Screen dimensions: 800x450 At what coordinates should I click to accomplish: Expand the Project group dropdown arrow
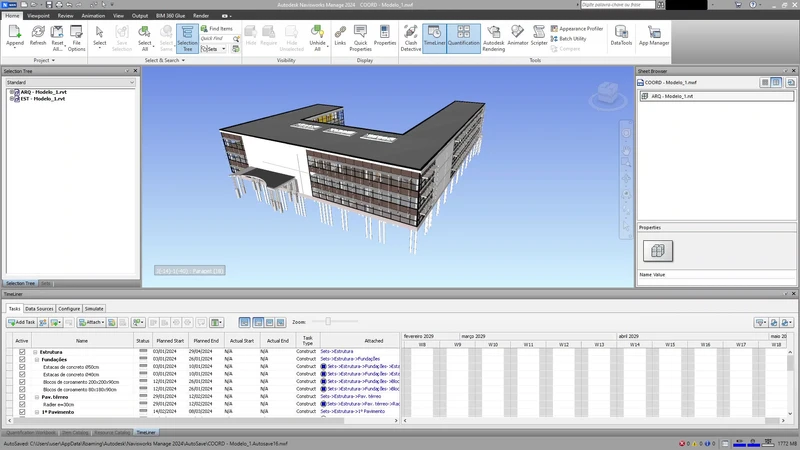(x=53, y=60)
